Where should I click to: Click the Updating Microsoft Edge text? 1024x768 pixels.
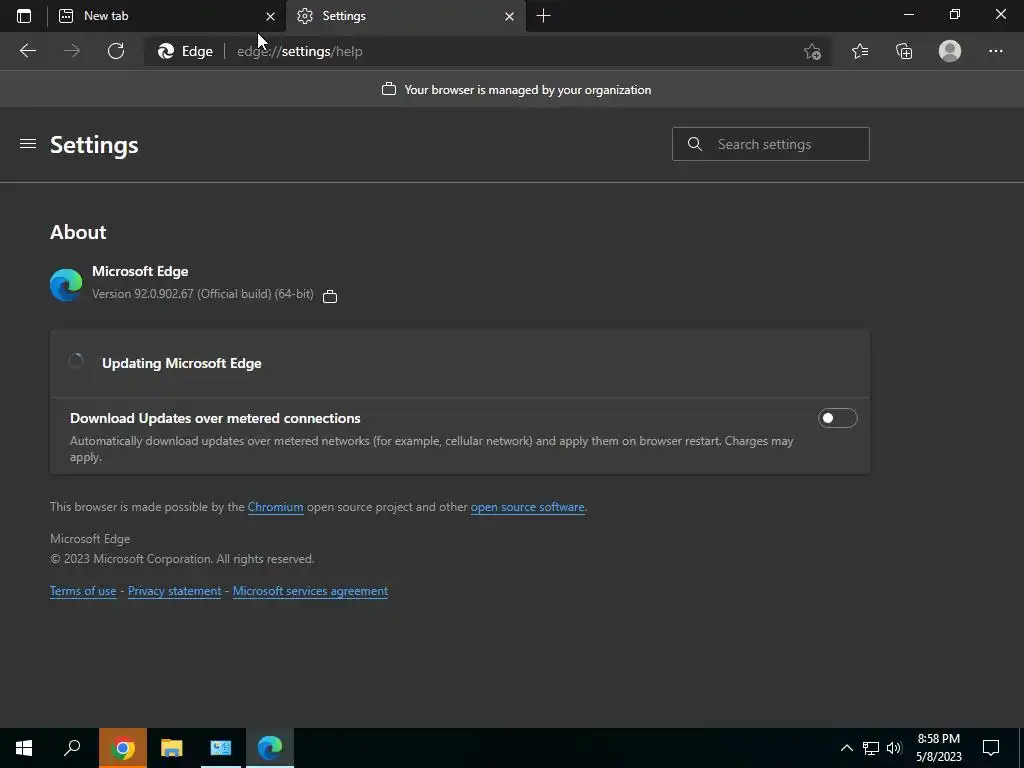pyautogui.click(x=182, y=363)
